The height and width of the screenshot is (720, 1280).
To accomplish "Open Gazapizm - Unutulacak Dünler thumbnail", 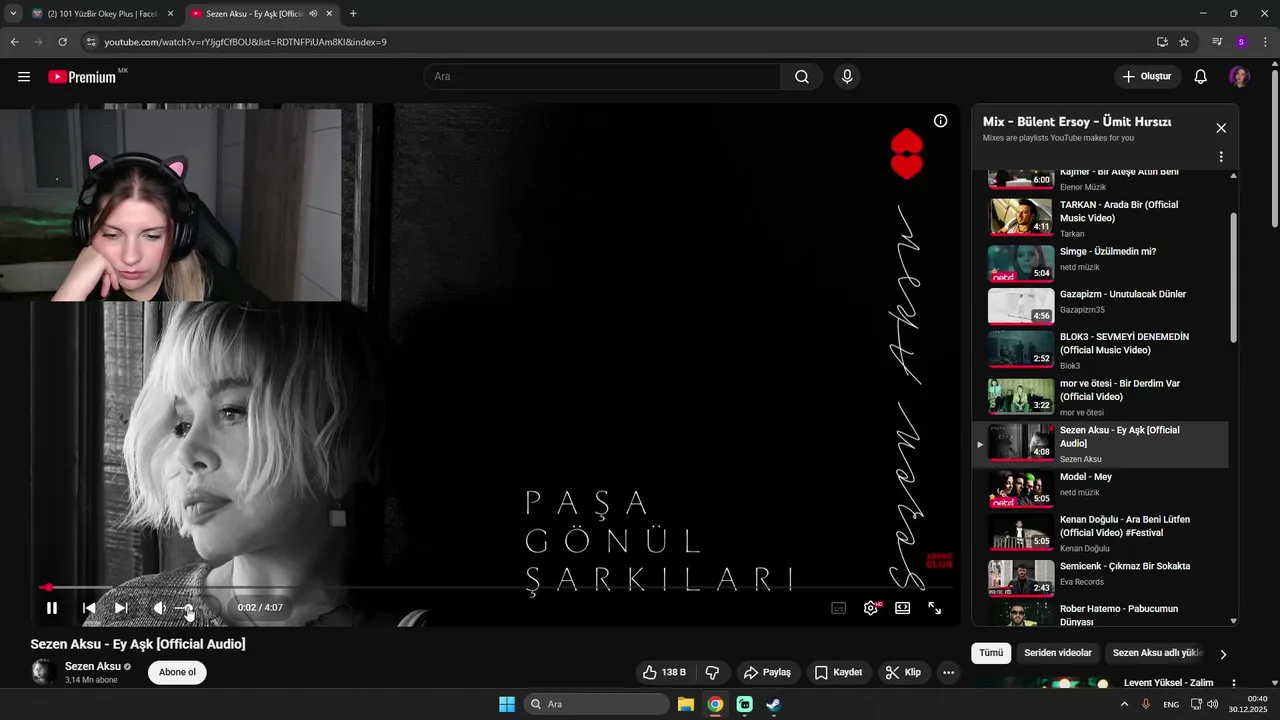I will 1021,306.
